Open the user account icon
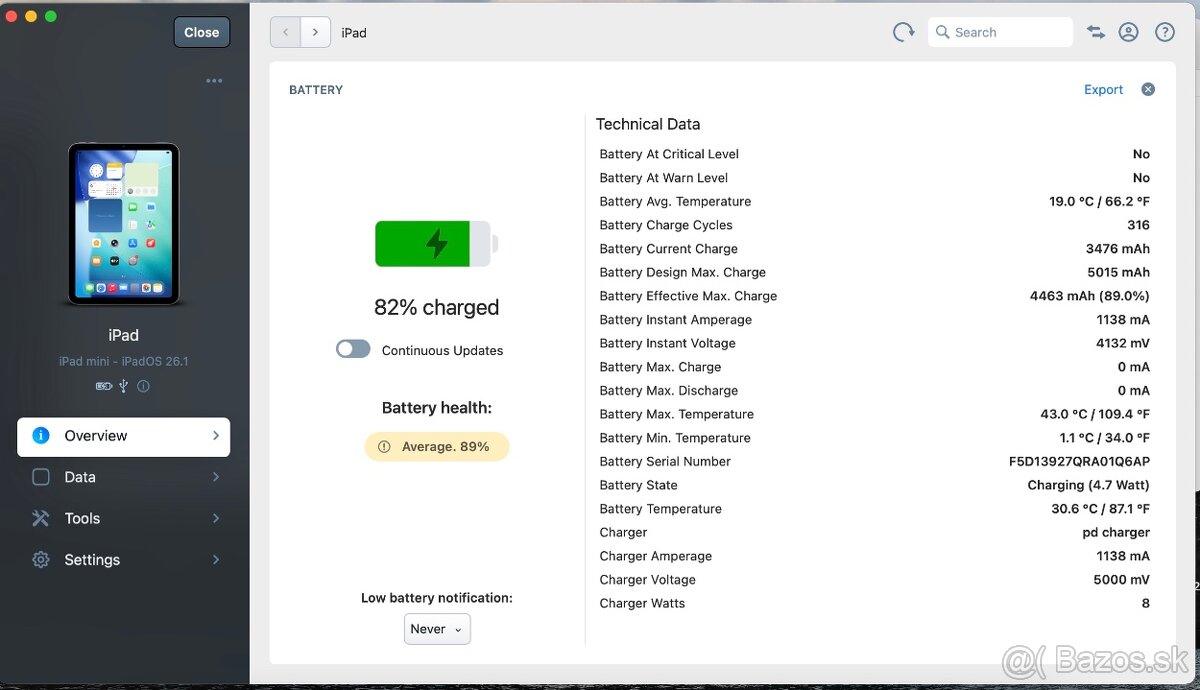The width and height of the screenshot is (1200, 690). pos(1129,32)
